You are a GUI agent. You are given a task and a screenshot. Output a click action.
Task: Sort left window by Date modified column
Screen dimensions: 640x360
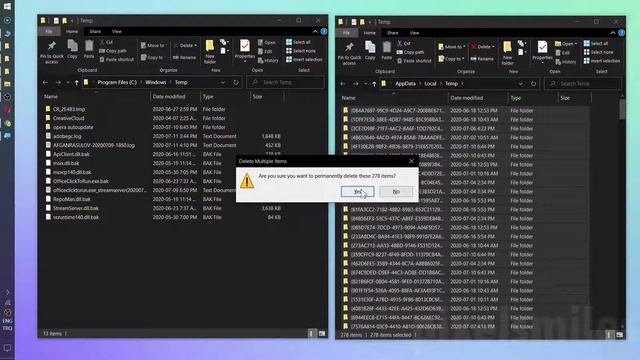pyautogui.click(x=175, y=97)
